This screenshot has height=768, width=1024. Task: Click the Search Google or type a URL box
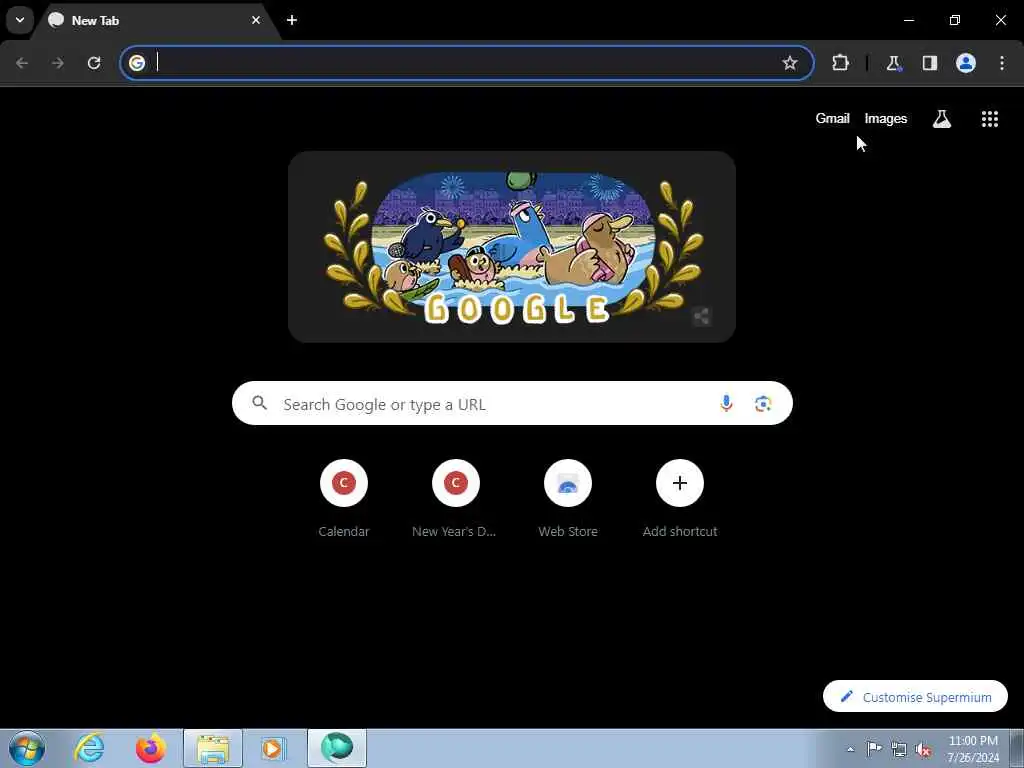(x=512, y=404)
